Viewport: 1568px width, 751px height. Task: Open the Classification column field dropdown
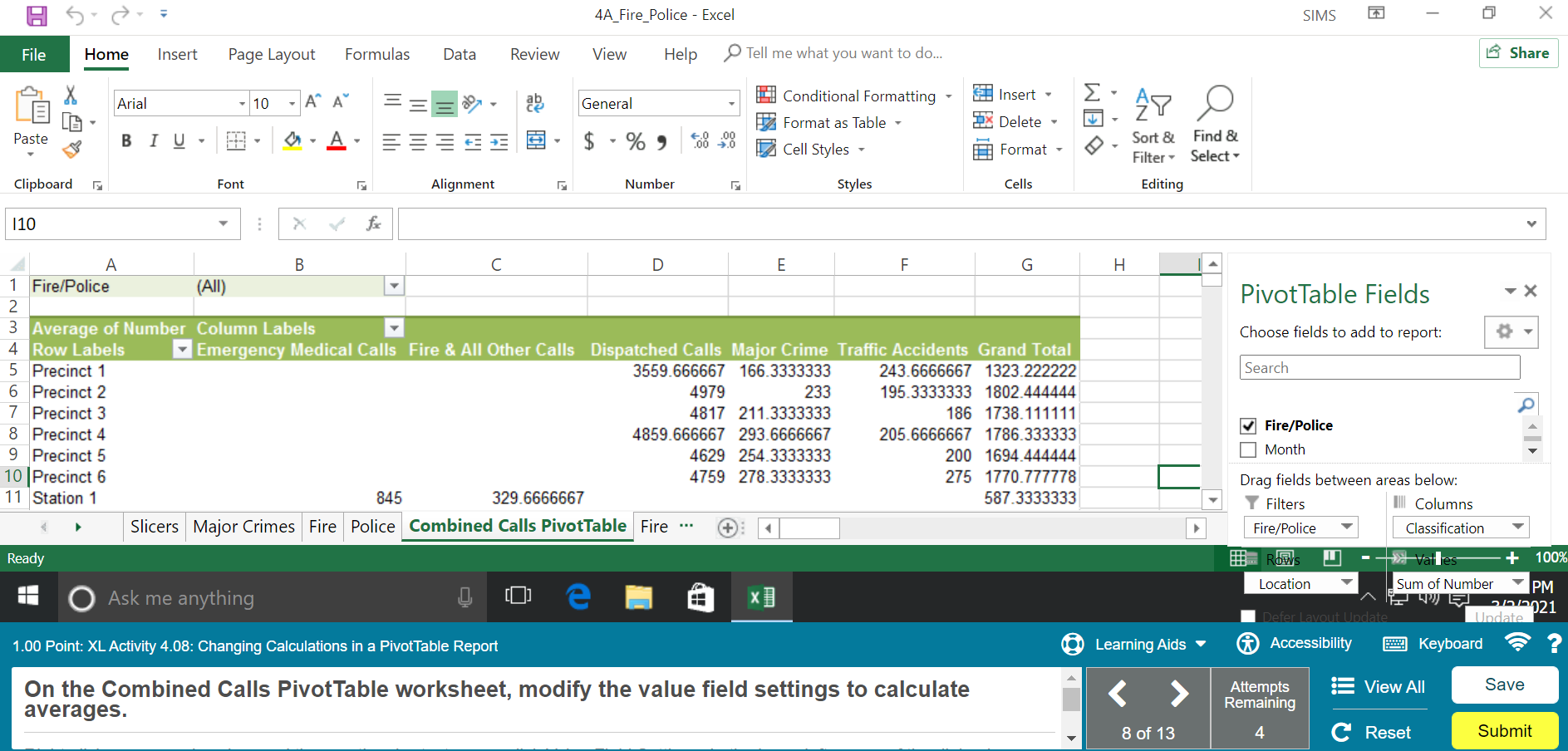pyautogui.click(x=1517, y=527)
